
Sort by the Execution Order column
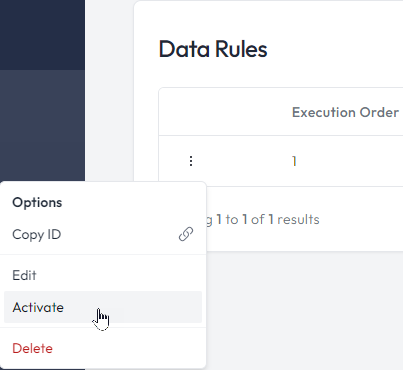click(x=345, y=112)
